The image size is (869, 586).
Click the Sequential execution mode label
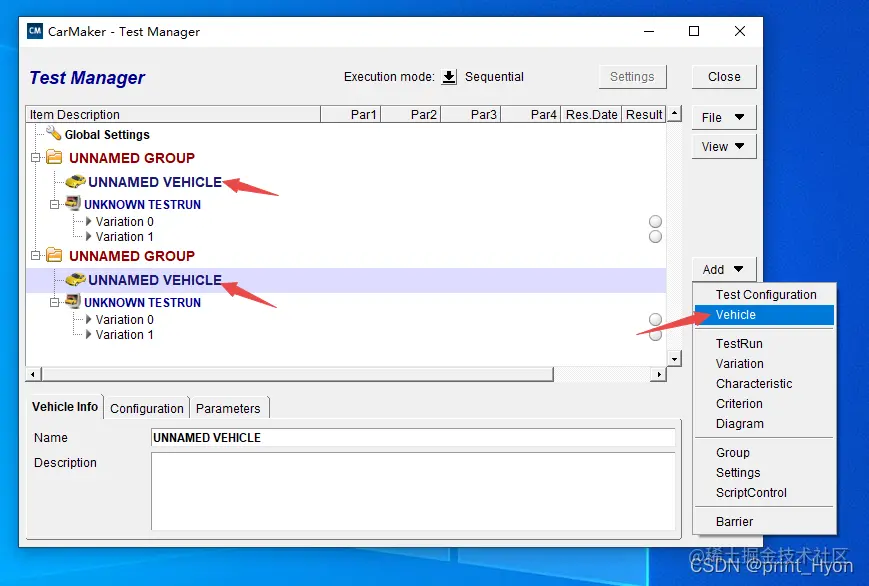[x=494, y=77]
